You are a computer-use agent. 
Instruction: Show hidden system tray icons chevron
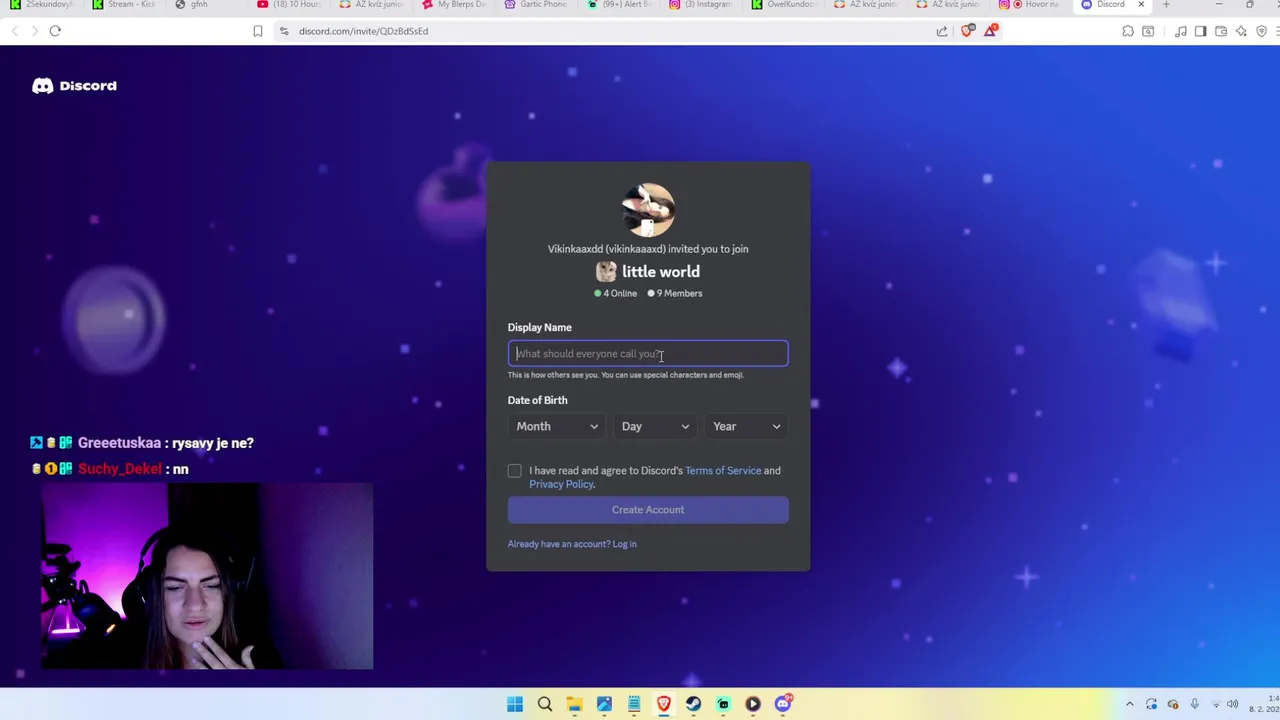tap(1130, 704)
